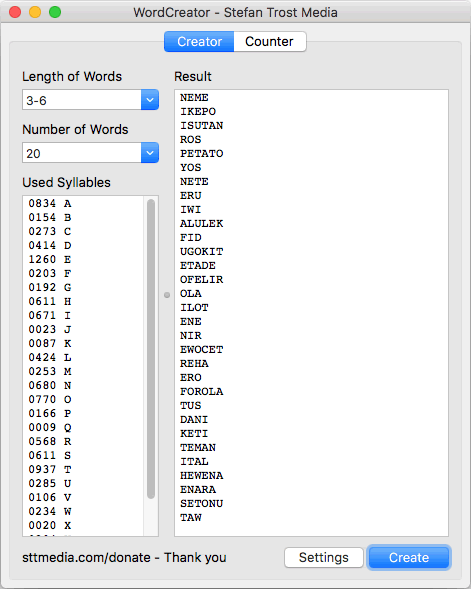Click the result word ILOT
The image size is (471, 589).
pyautogui.click(x=194, y=308)
